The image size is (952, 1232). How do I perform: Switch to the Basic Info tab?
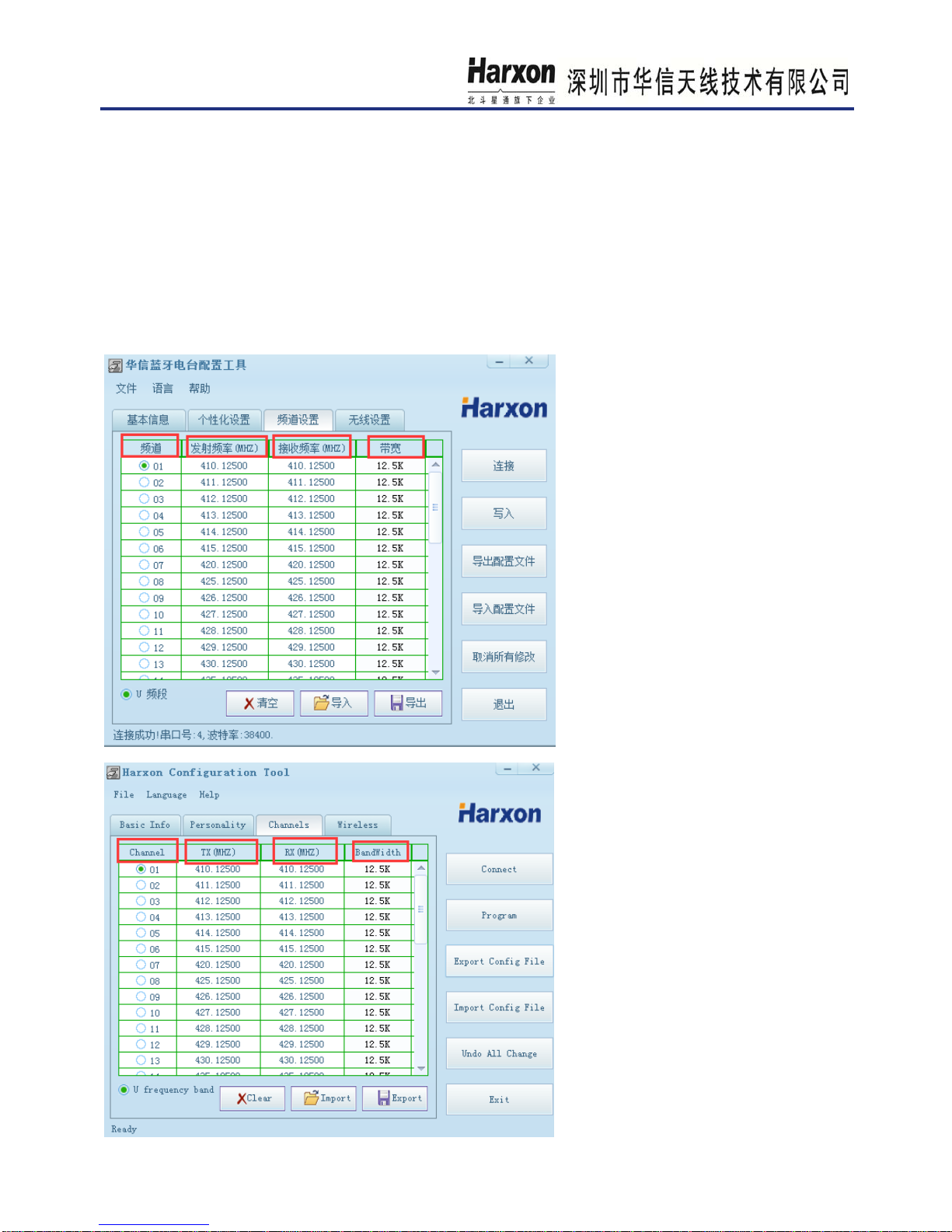[x=145, y=825]
